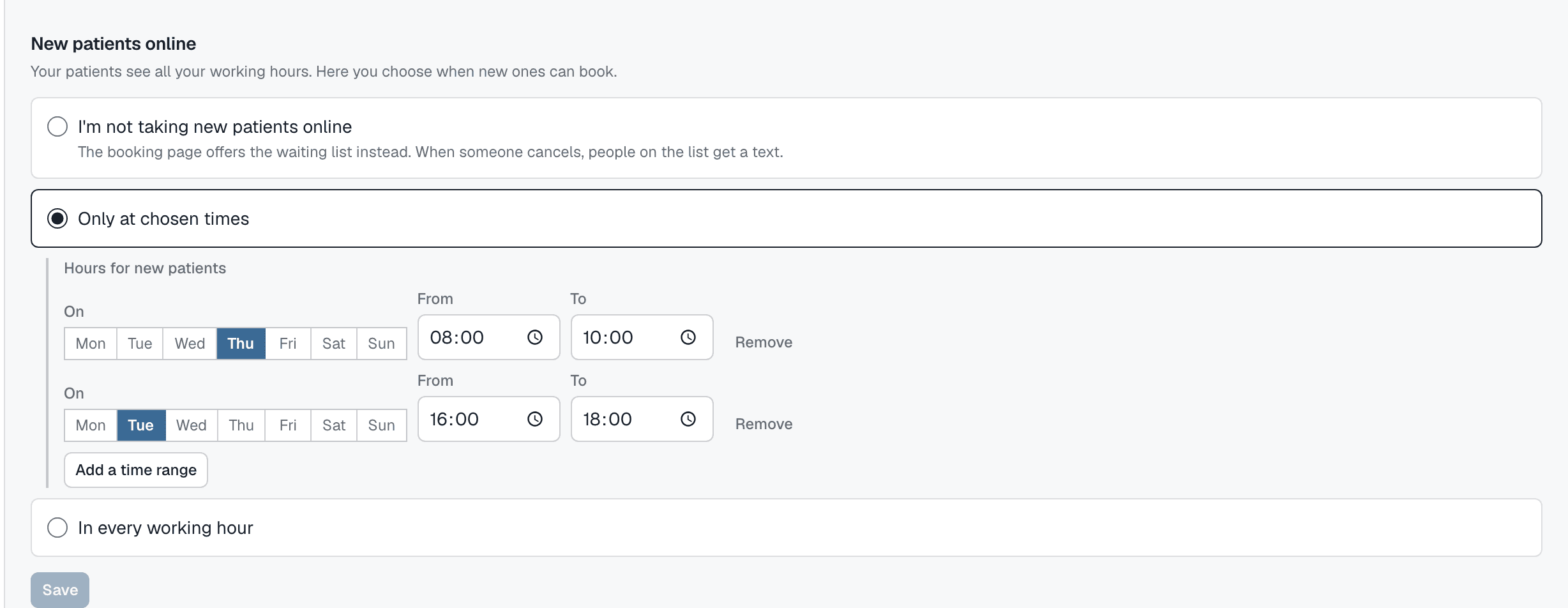Toggle Sat in the 16:00–18:00 range row
The width and height of the screenshot is (1568, 608).
334,425
